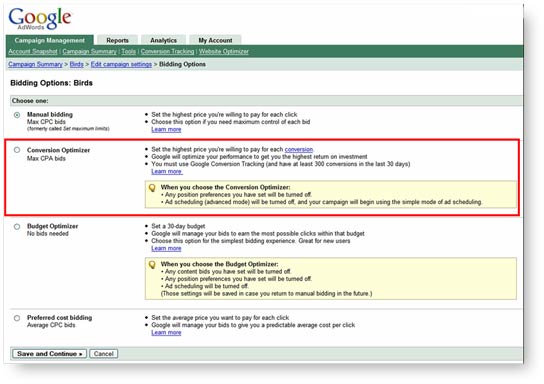The height and width of the screenshot is (384, 544).
Task: Select the Preferred cost bidding radio button
Action: click(17, 318)
